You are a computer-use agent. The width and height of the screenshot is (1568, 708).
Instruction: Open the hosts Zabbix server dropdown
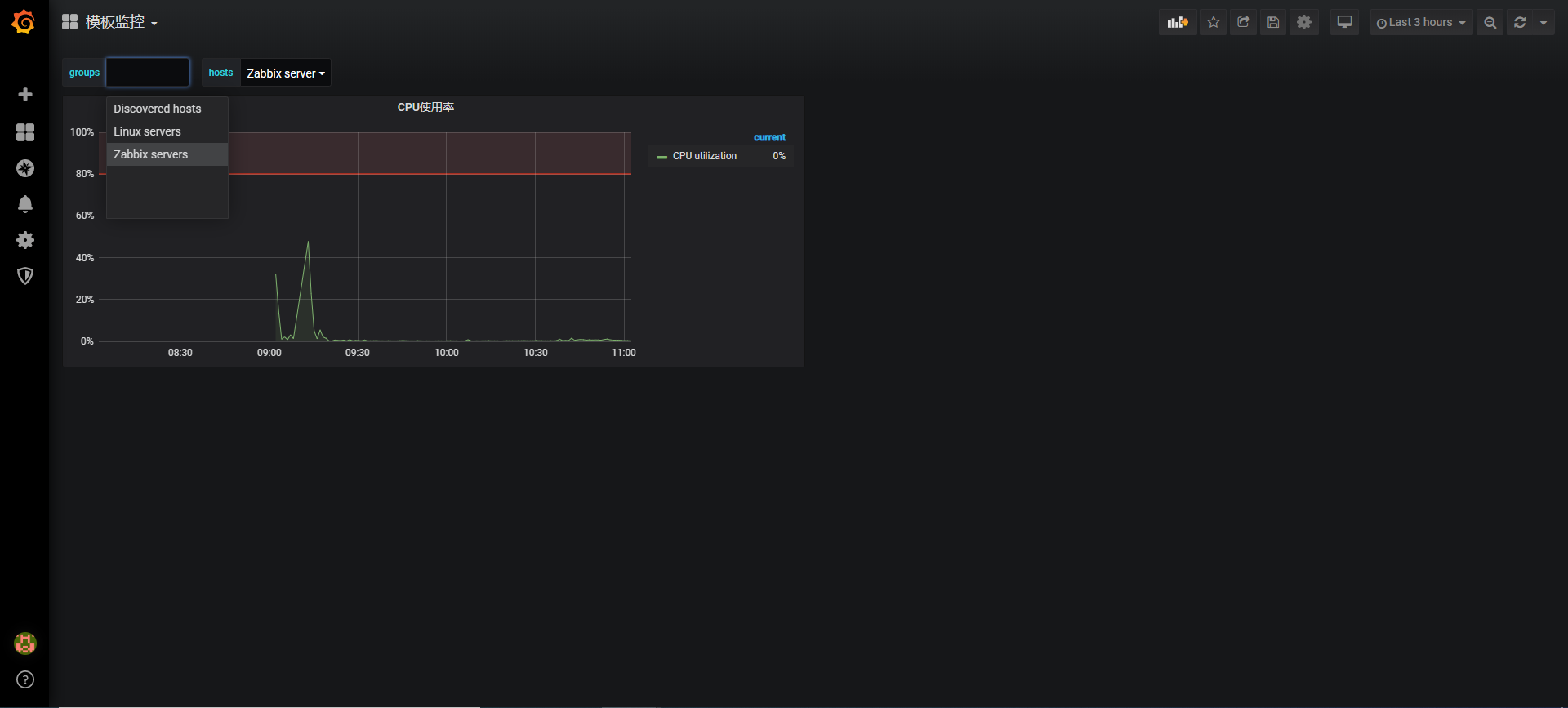point(286,73)
